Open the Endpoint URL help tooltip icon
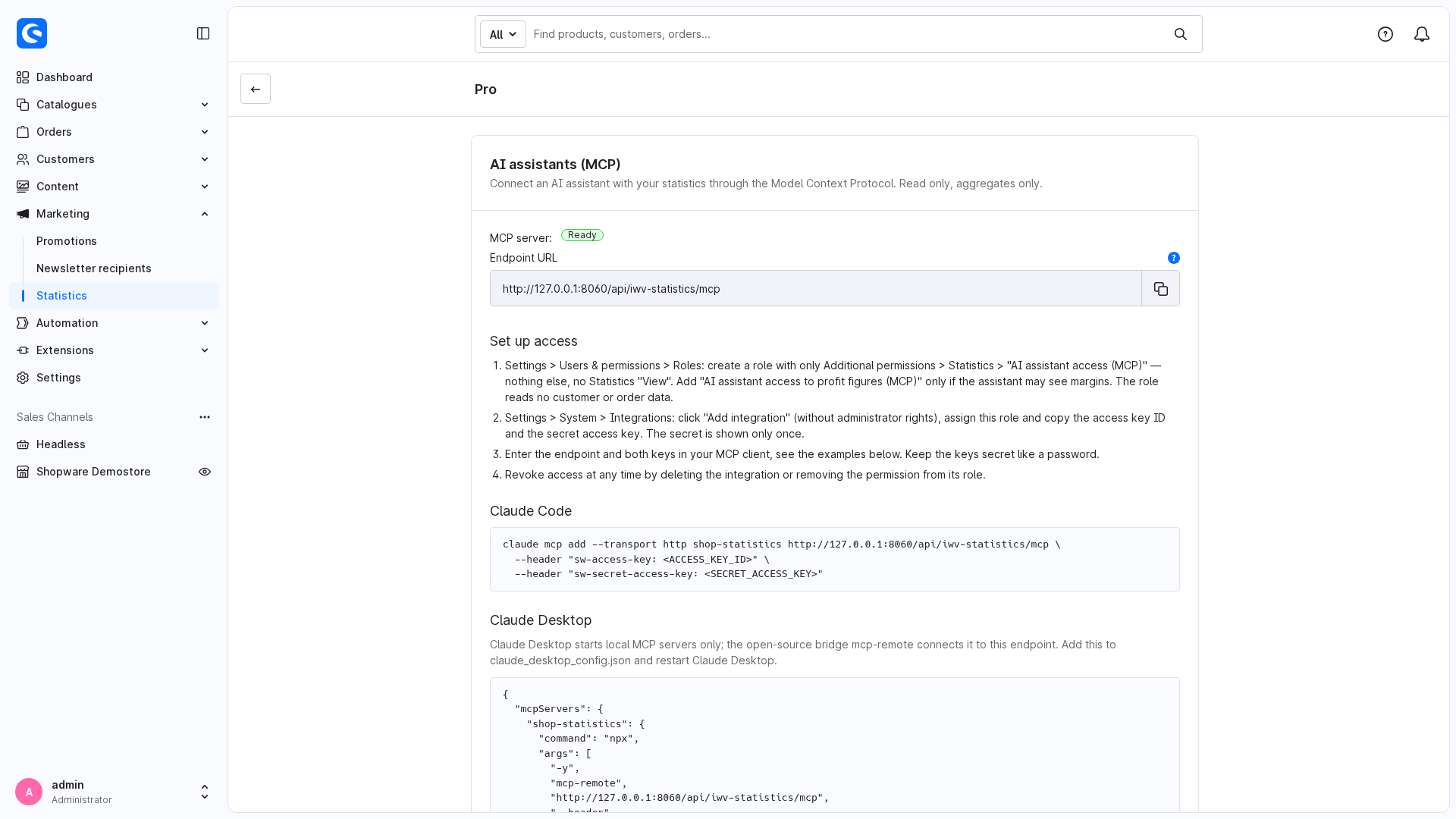Screen dimensions: 1456x819 point(1174,258)
